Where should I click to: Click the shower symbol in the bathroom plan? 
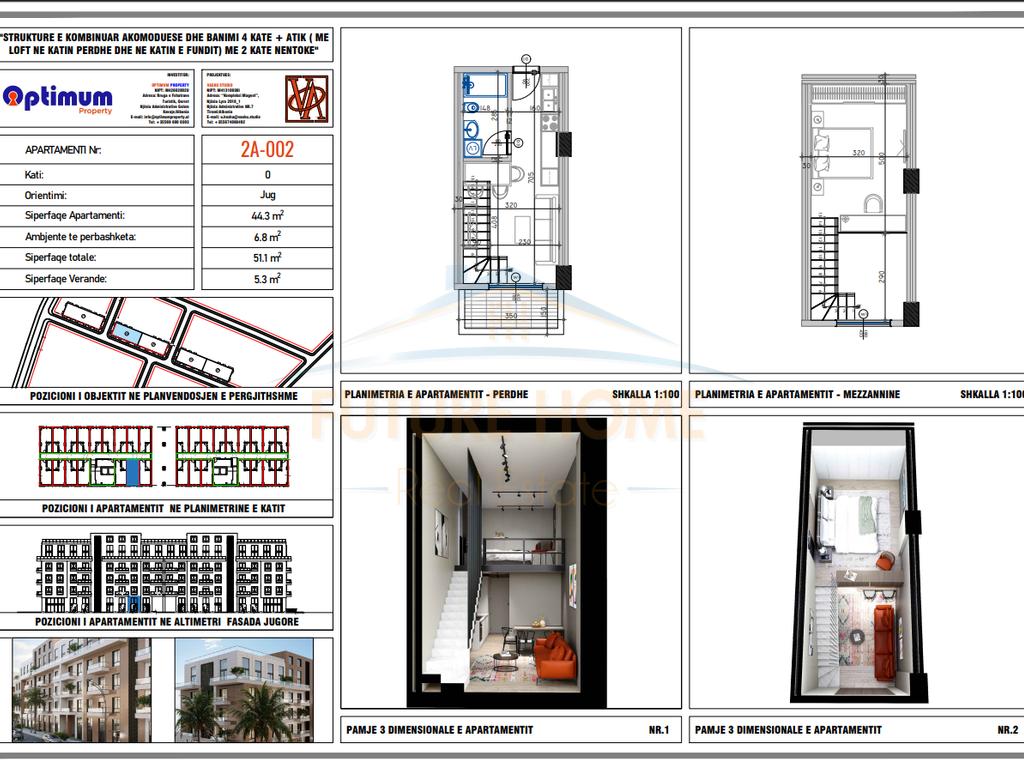click(x=485, y=84)
